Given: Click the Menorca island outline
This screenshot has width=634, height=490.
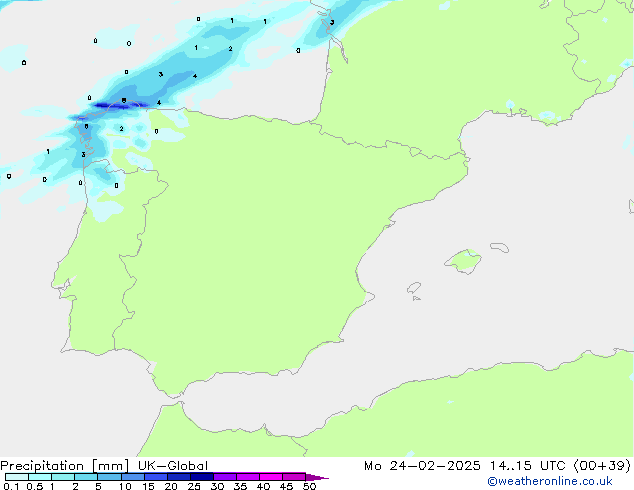Looking at the screenshot, I should click(500, 247).
